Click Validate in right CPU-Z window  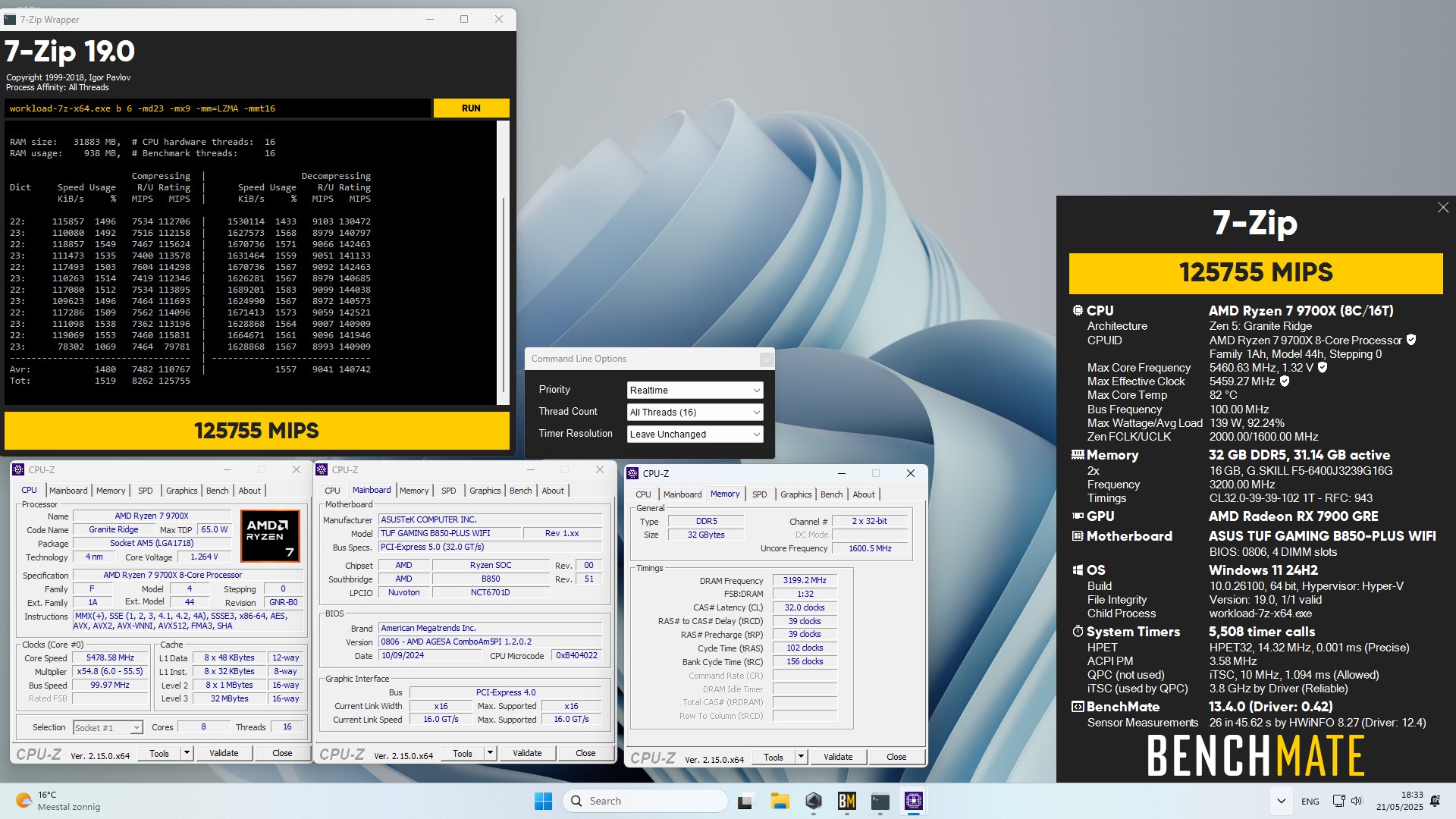[838, 757]
